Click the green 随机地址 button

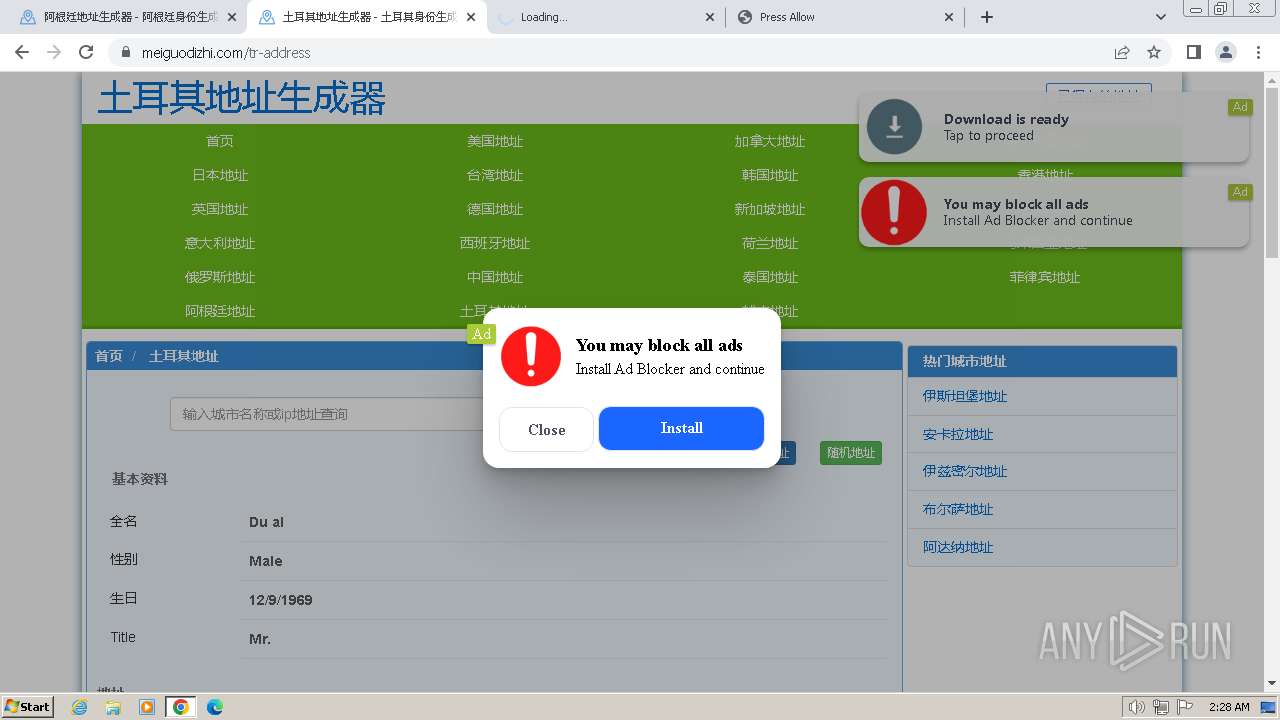click(851, 453)
